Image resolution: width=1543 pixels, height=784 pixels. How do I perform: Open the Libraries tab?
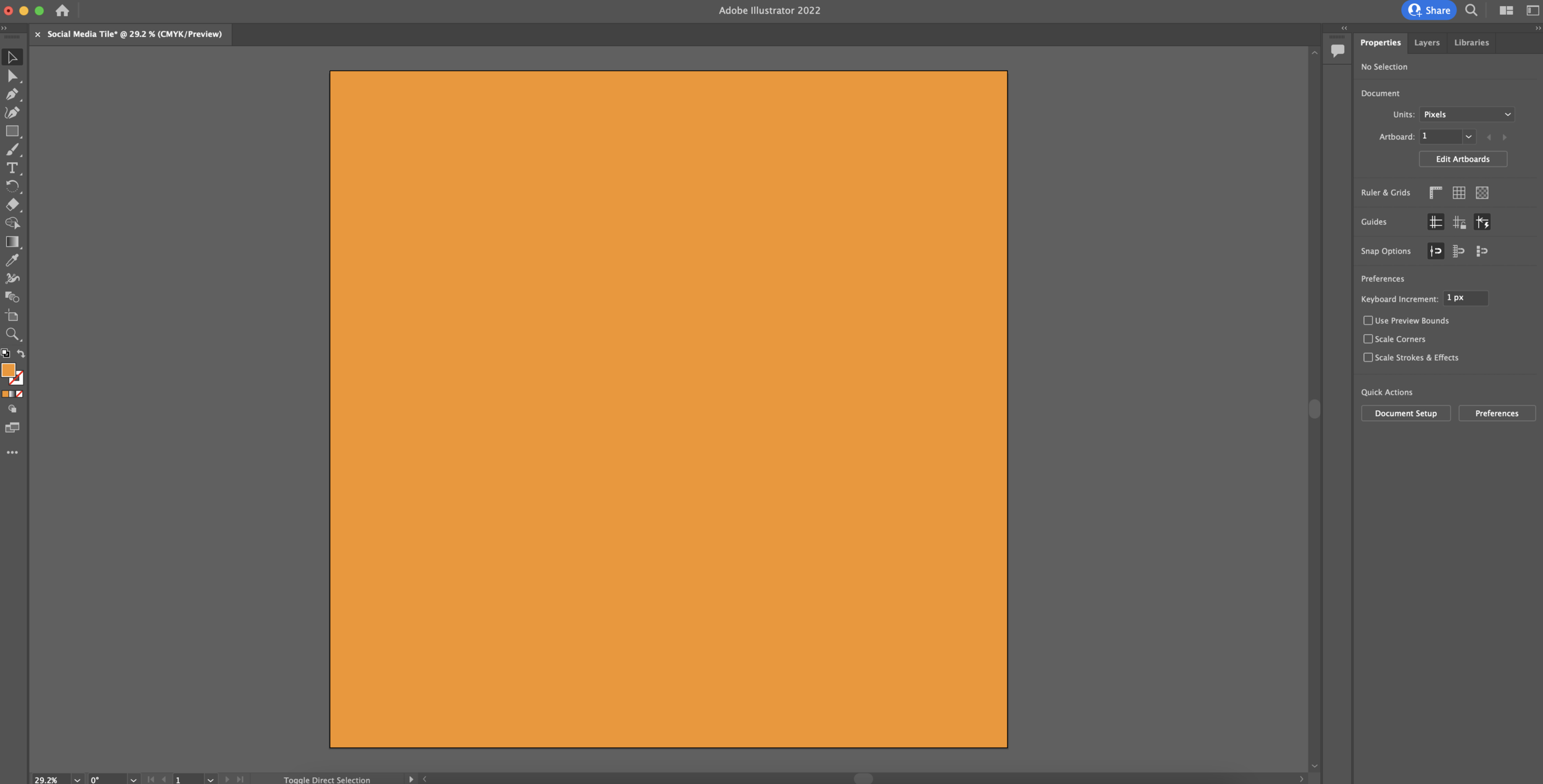1471,43
